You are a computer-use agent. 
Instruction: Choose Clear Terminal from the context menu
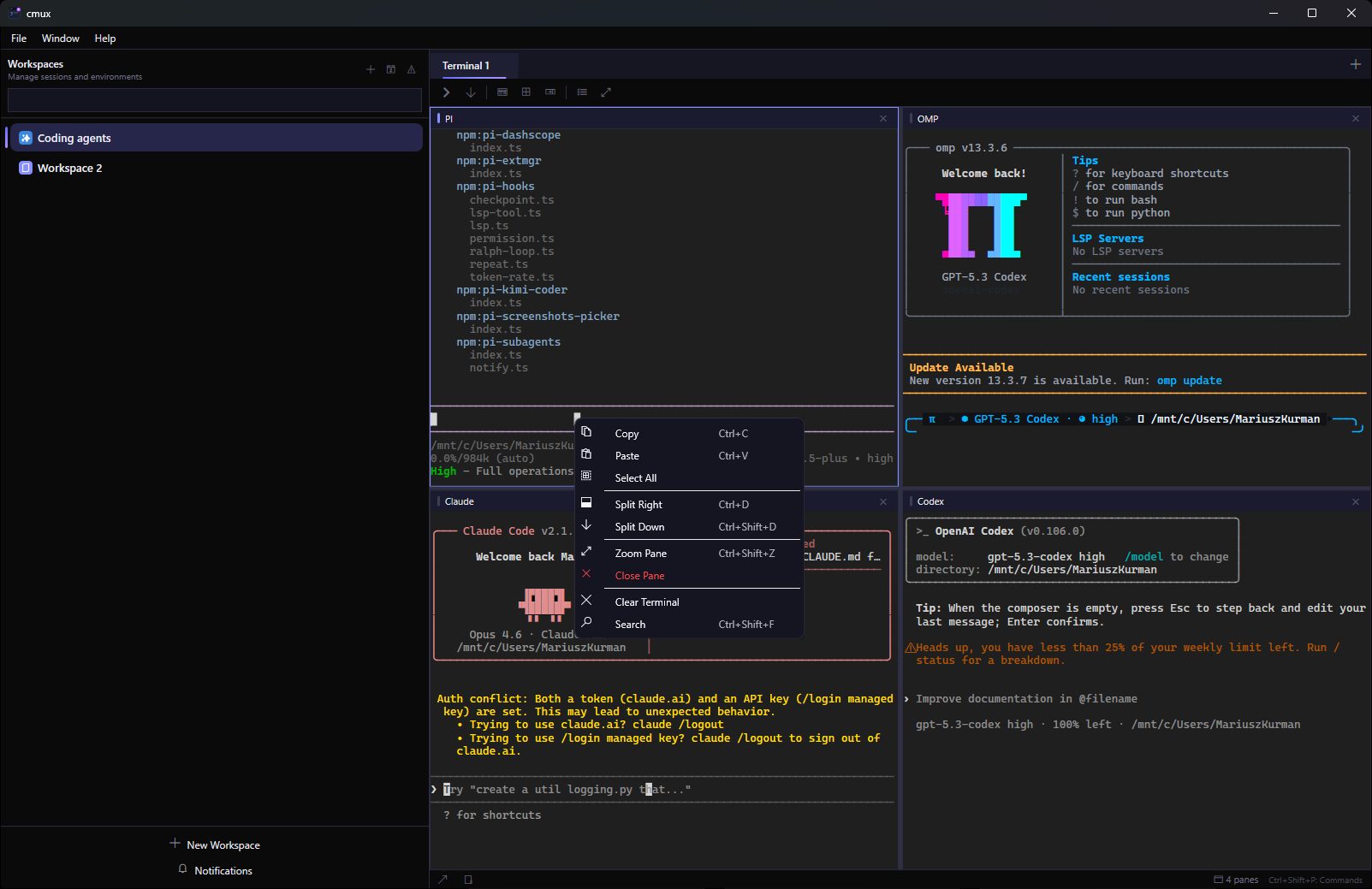tap(690, 602)
